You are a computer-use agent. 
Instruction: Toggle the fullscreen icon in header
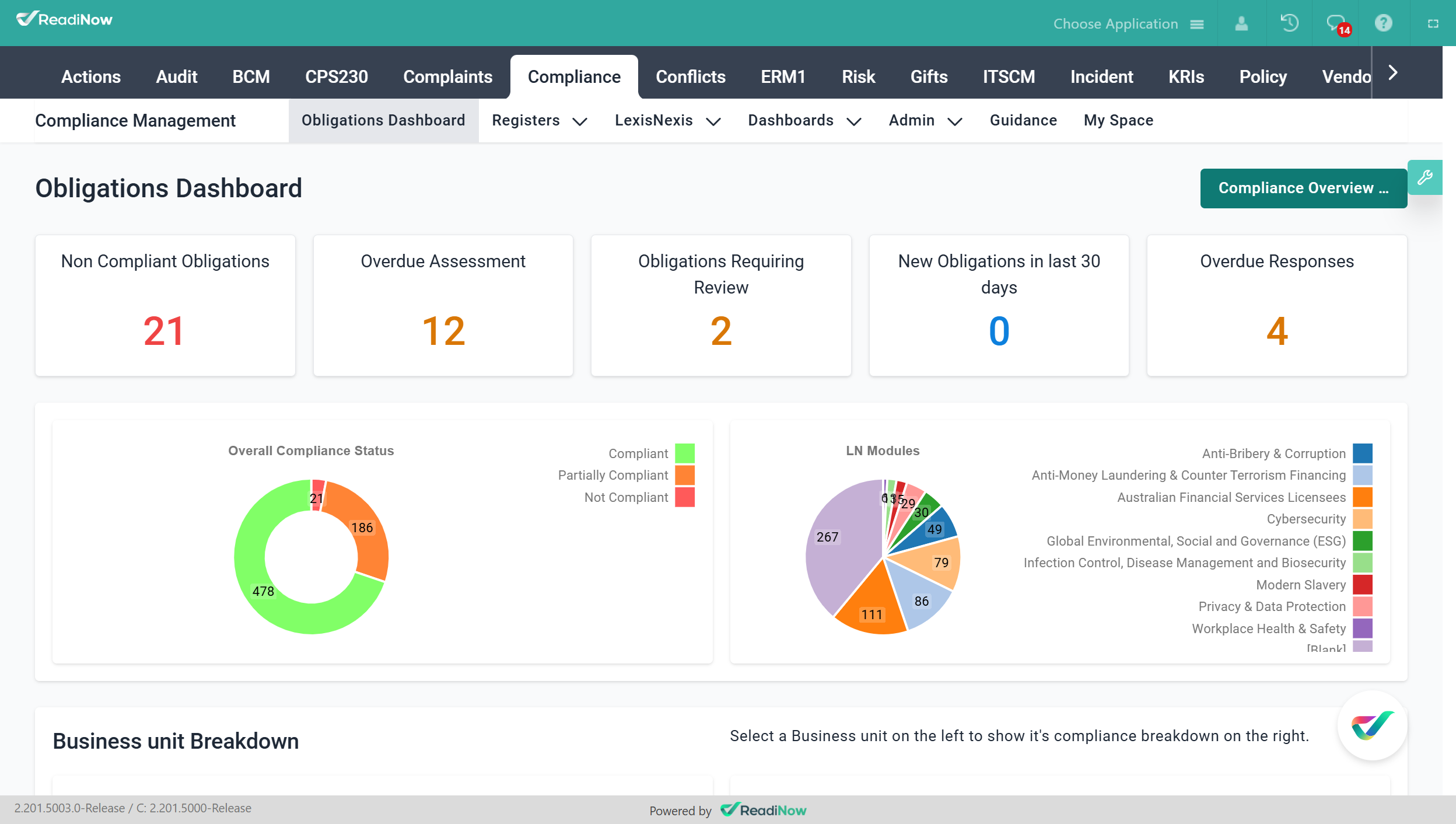(x=1433, y=24)
